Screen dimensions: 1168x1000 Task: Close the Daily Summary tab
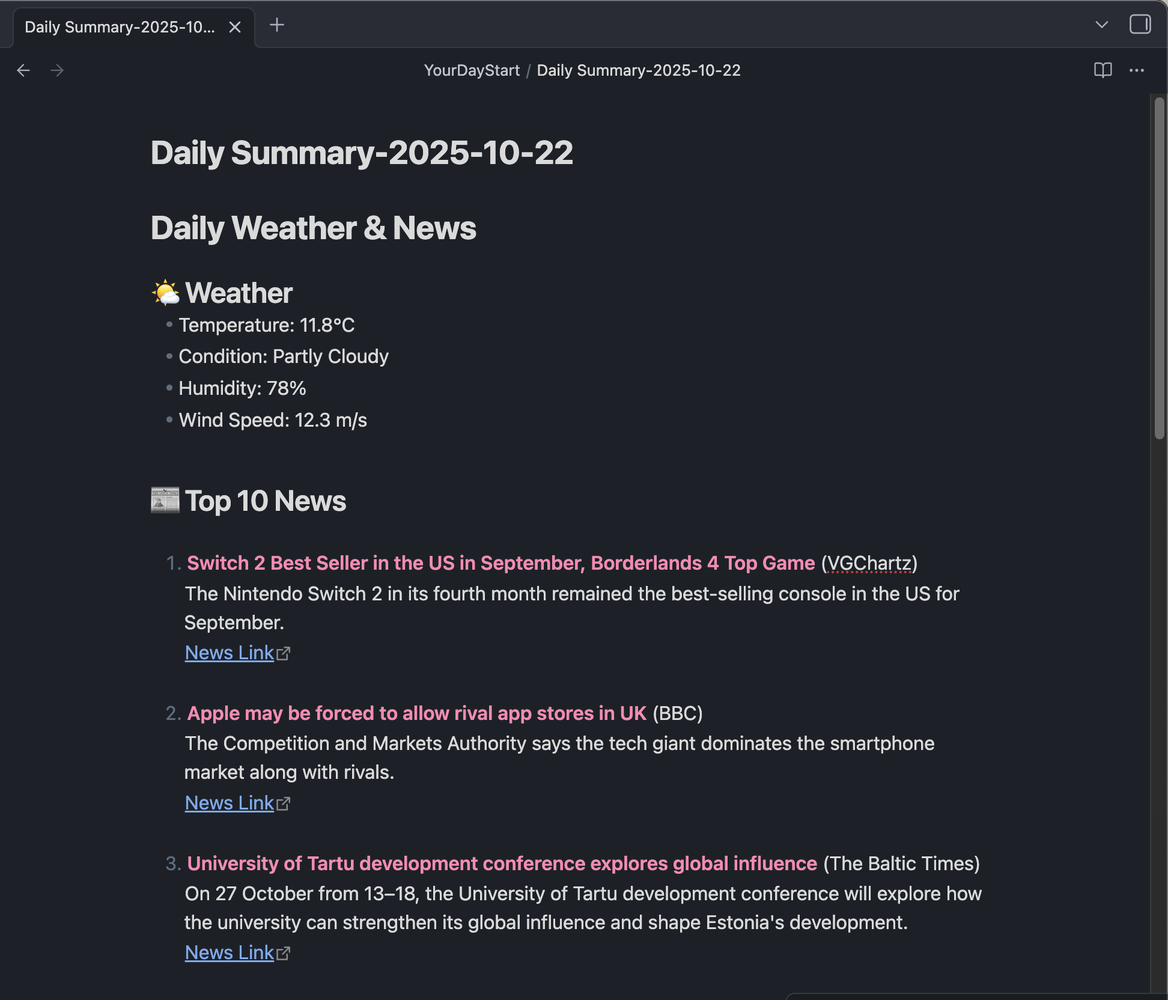pyautogui.click(x=235, y=27)
